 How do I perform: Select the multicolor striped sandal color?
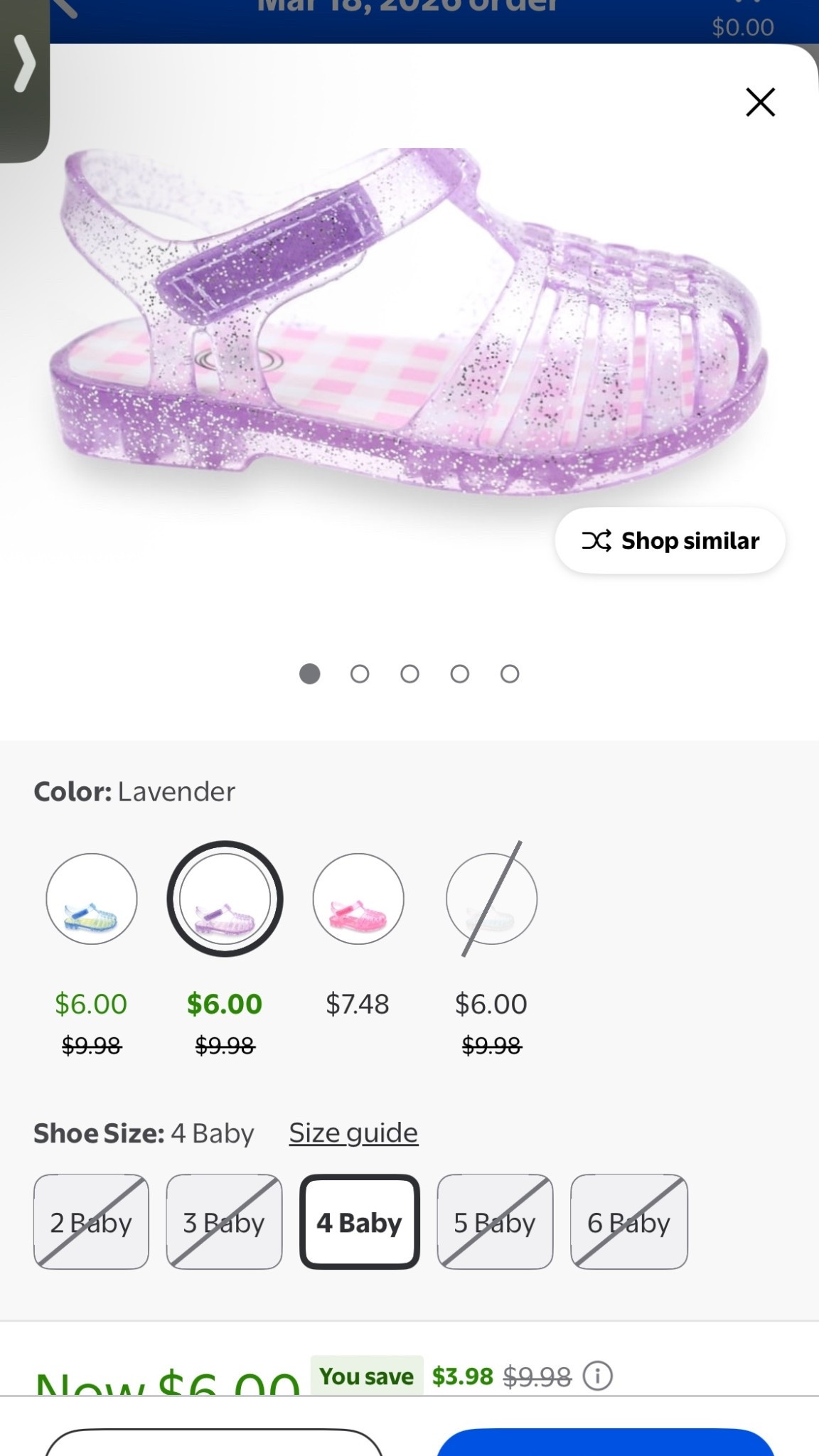coord(91,899)
